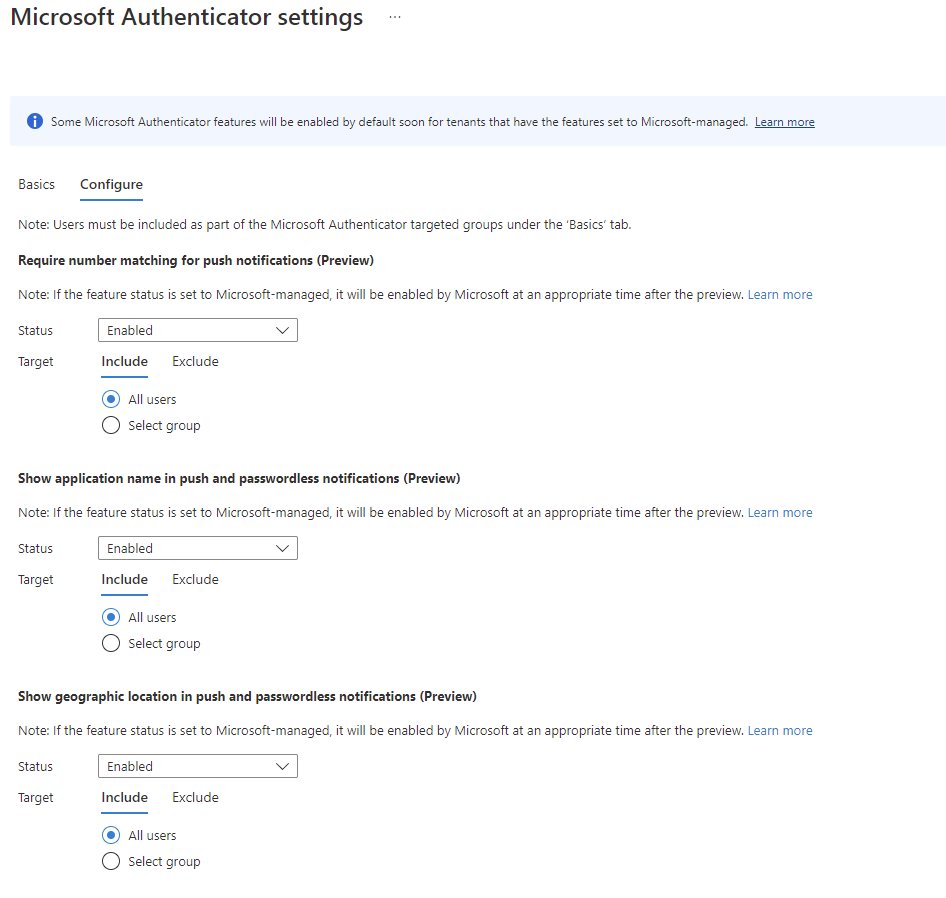Switch to Exclude target for application name feature
946x898 pixels.
[x=195, y=579]
